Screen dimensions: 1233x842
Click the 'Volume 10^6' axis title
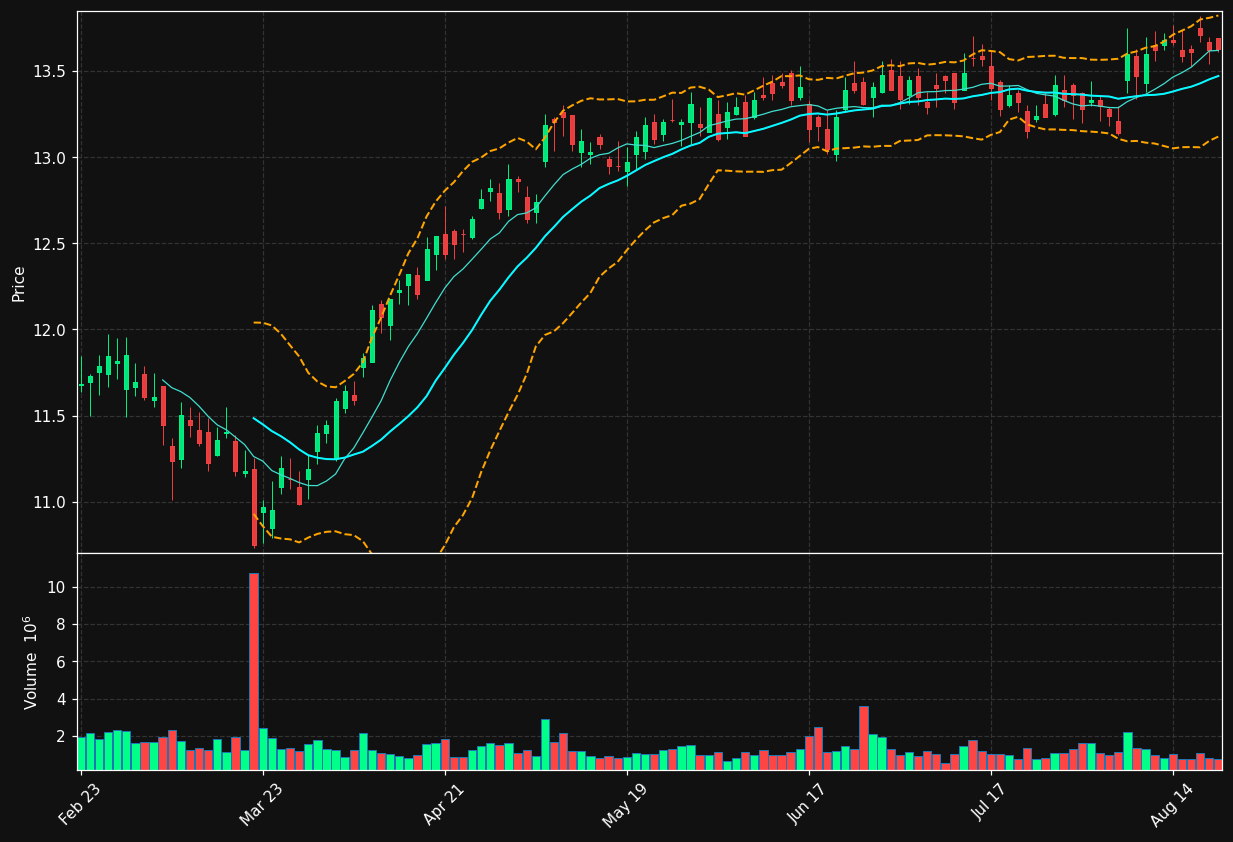click(30, 662)
